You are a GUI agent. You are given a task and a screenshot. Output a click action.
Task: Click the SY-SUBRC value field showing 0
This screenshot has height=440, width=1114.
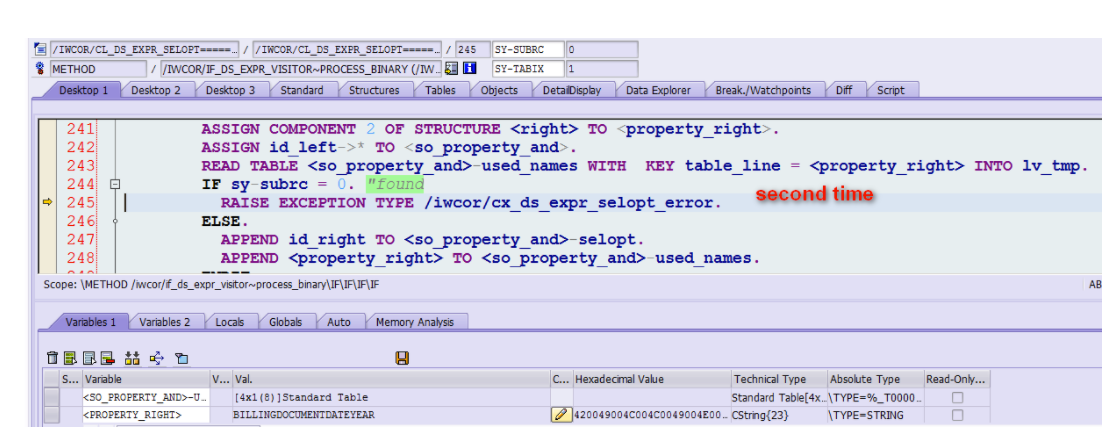point(602,50)
